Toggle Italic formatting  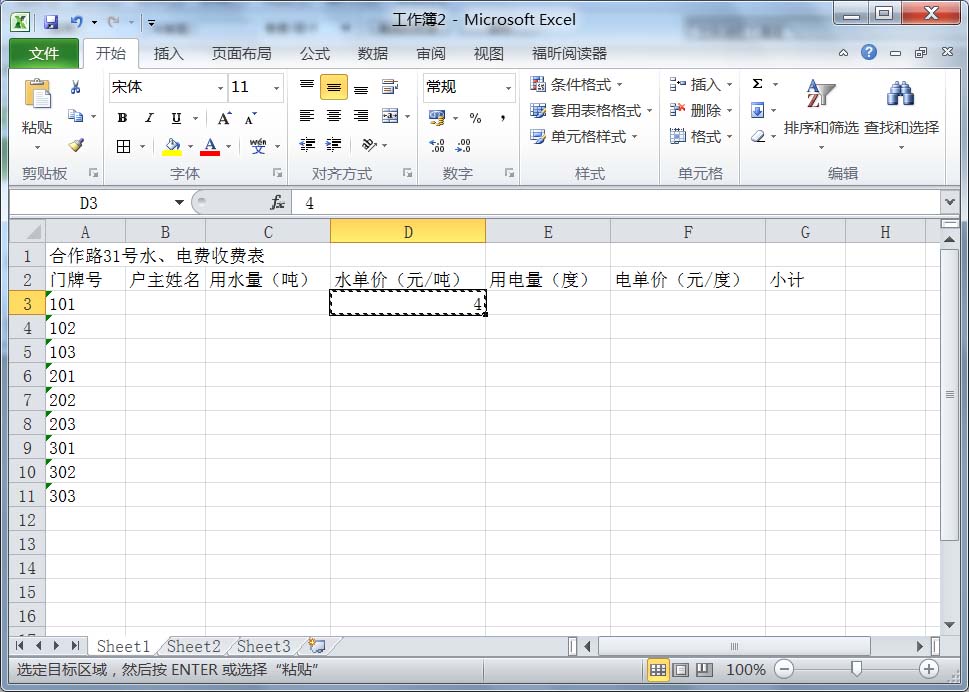click(x=149, y=117)
